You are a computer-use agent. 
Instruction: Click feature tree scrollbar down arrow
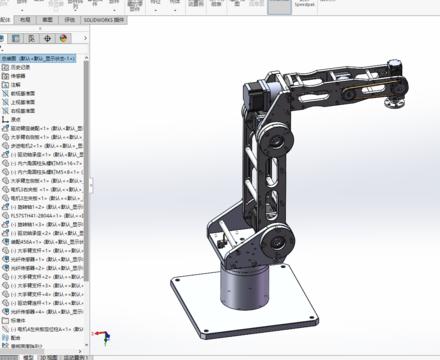pyautogui.click(x=86, y=345)
